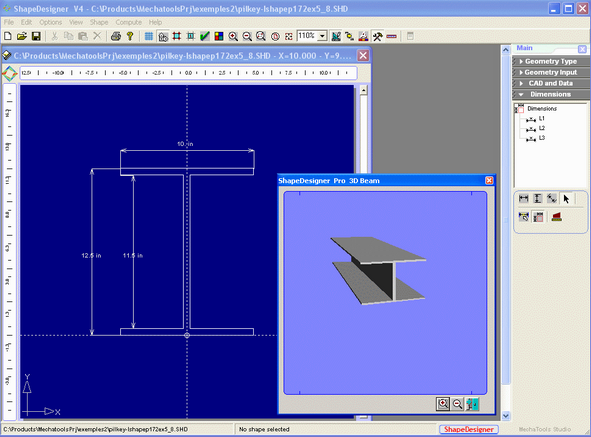Click the zoom window magnifier icon
This screenshot has width=591, height=437.
pos(261,36)
